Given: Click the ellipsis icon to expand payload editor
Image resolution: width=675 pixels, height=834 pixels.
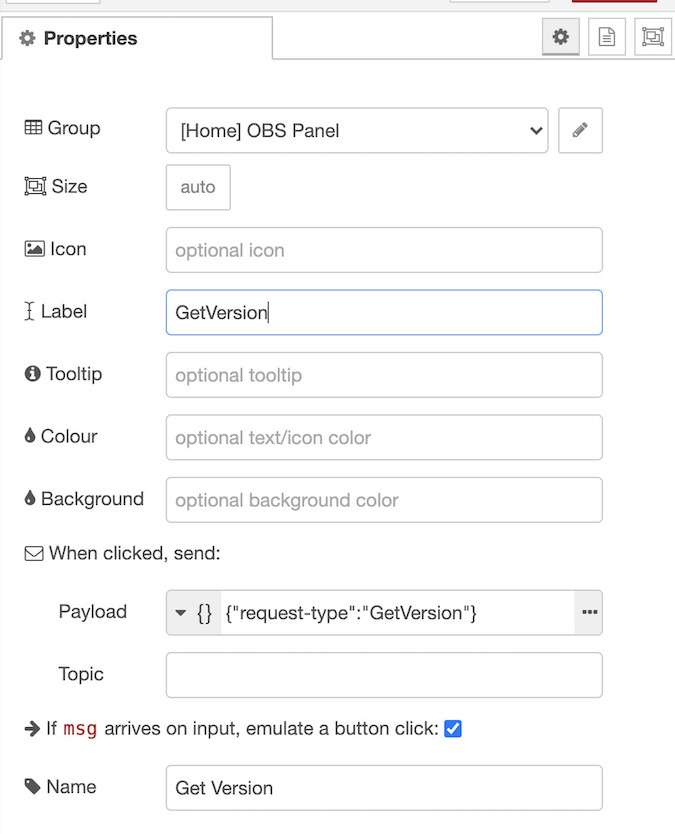Looking at the screenshot, I should point(589,612).
